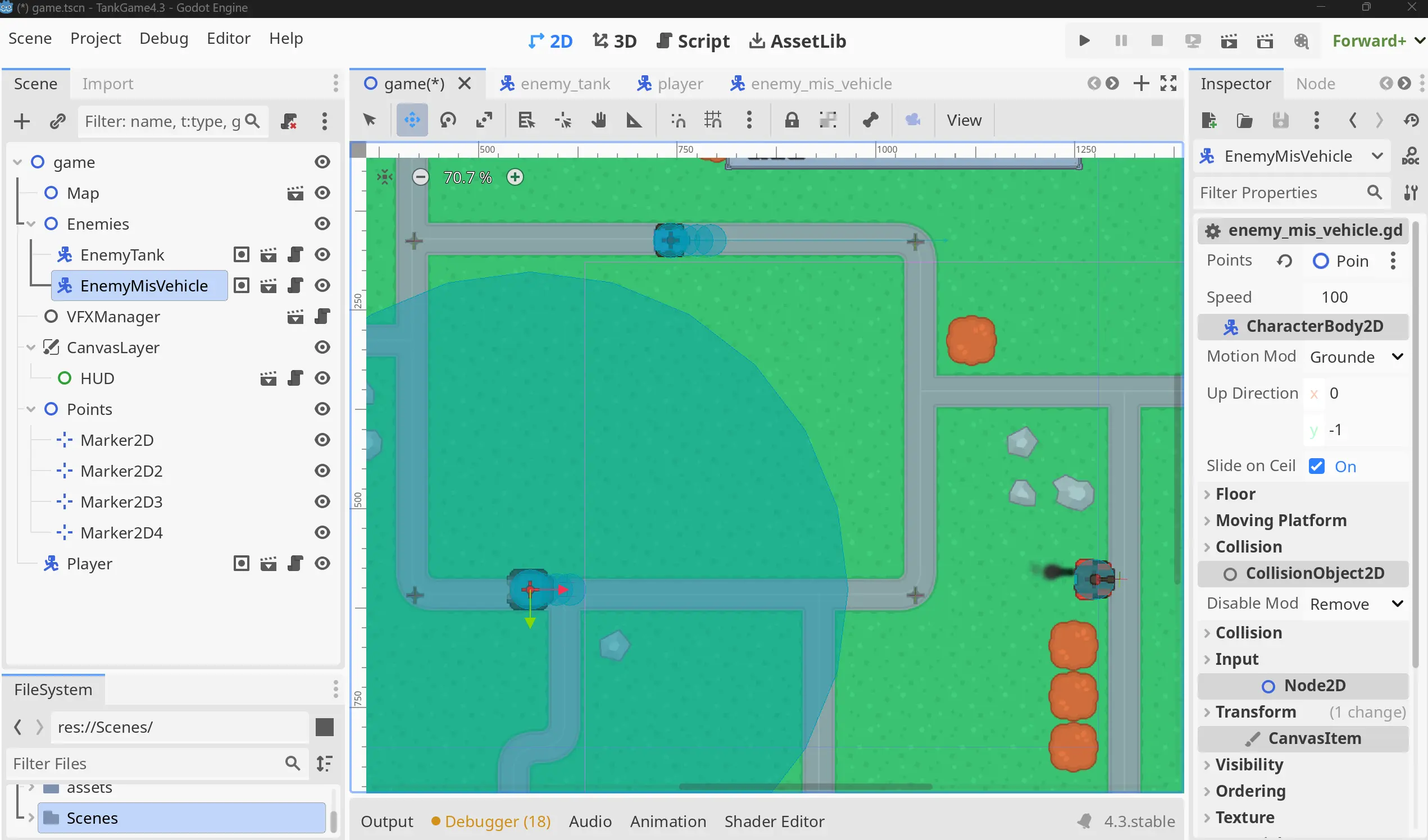Hide the EnemyTank node
Screen dimensions: 1428x840
[x=322, y=255]
